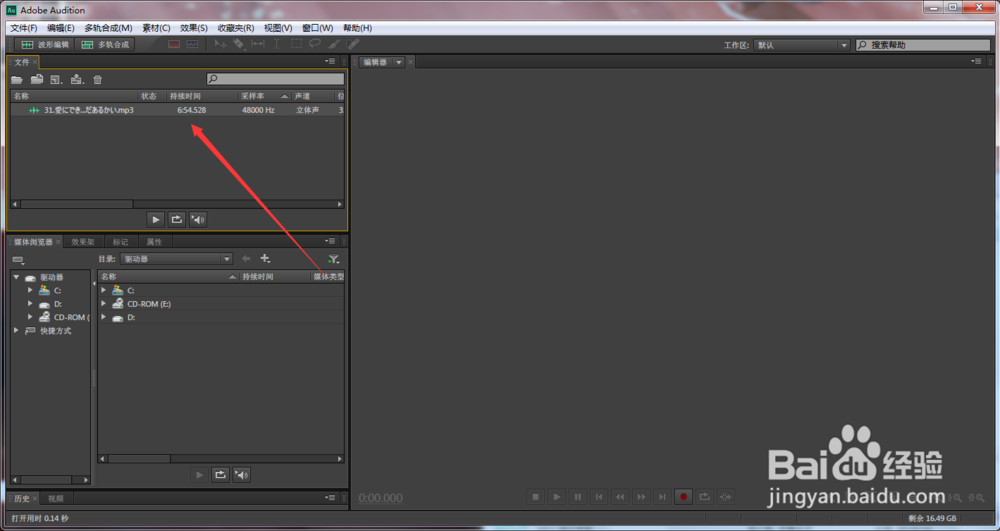
Task: Switch to 多轨合成 multitrack view
Action: pos(105,45)
